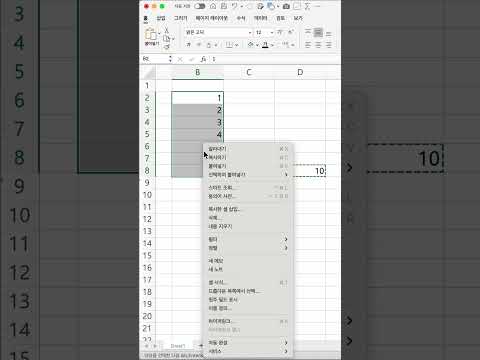Click the center align icon
Viewport: 480px width, 360px height.
coord(318,45)
